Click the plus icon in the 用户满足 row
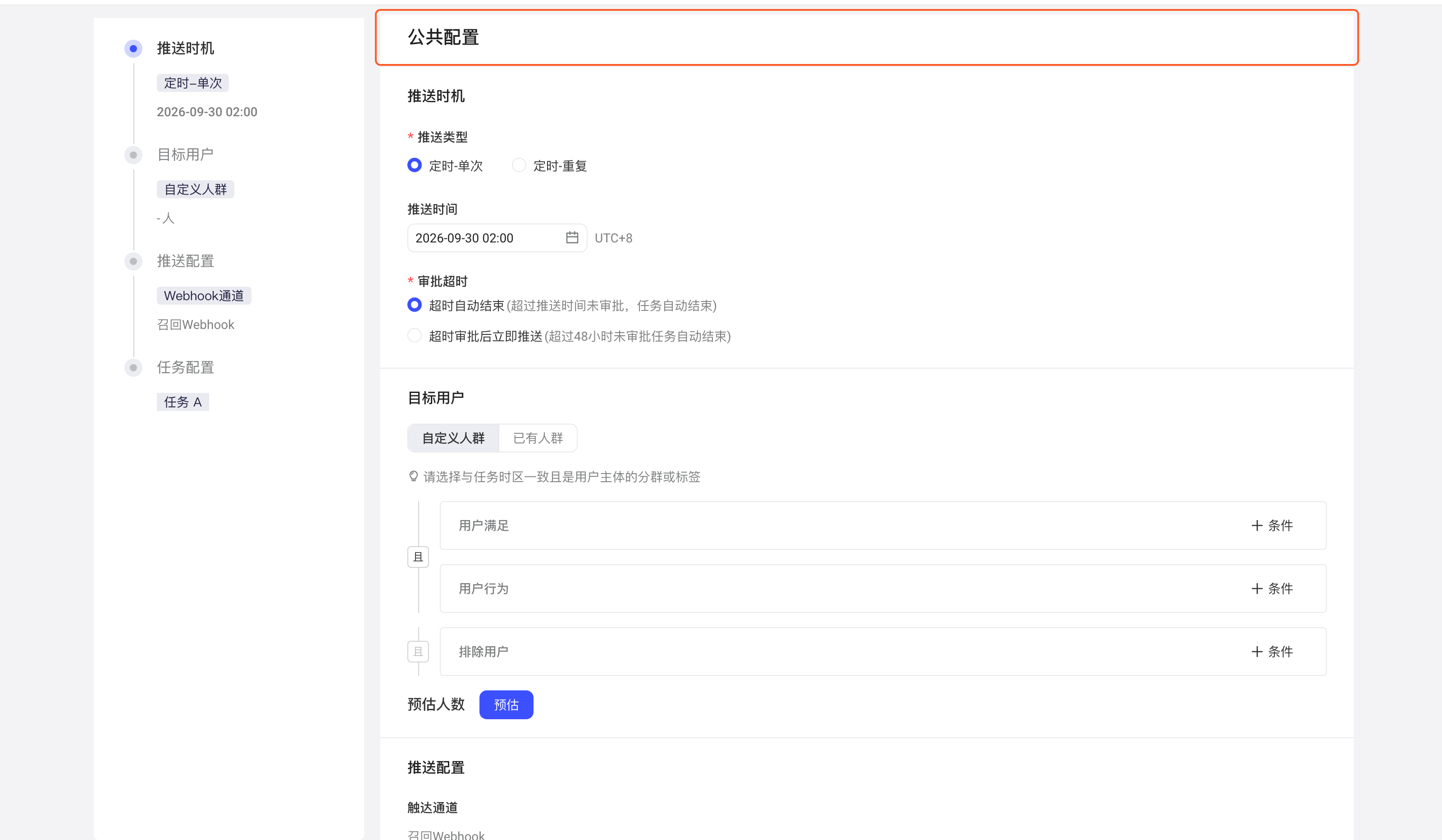Screen dimensions: 1442x840 (x=1257, y=525)
